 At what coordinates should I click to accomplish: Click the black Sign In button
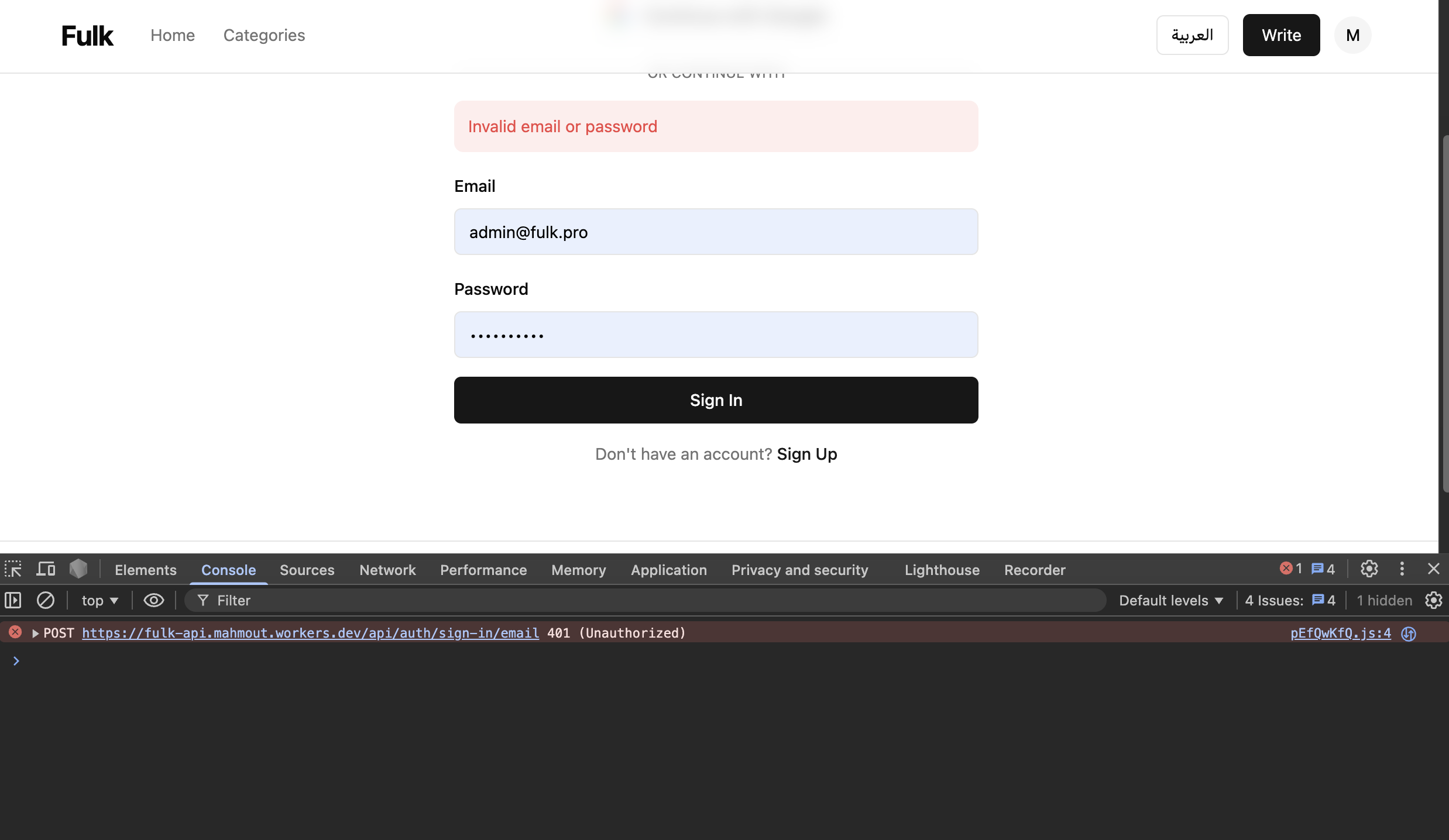click(x=716, y=400)
